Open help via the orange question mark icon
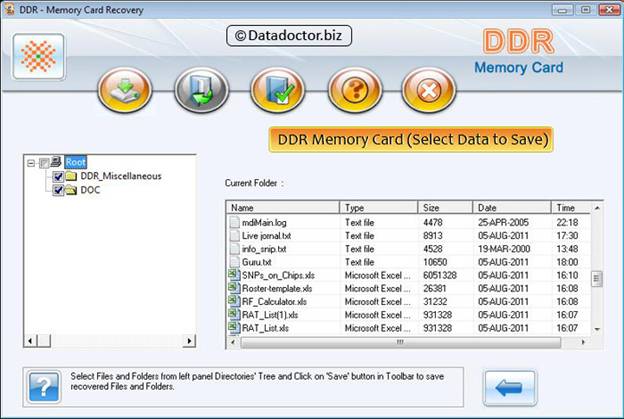The width and height of the screenshot is (624, 419). click(x=355, y=90)
